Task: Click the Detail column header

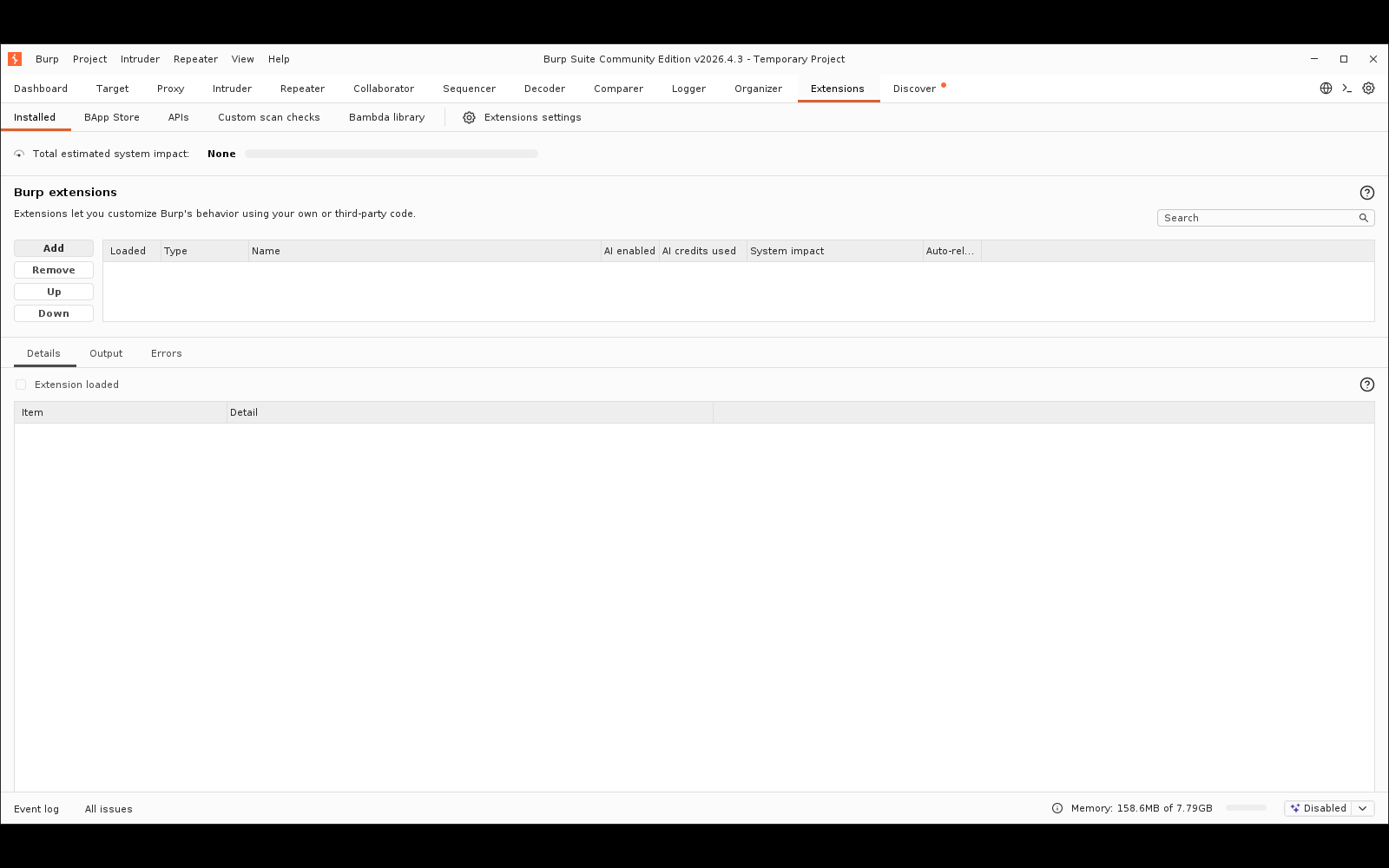Action: pyautogui.click(x=470, y=412)
